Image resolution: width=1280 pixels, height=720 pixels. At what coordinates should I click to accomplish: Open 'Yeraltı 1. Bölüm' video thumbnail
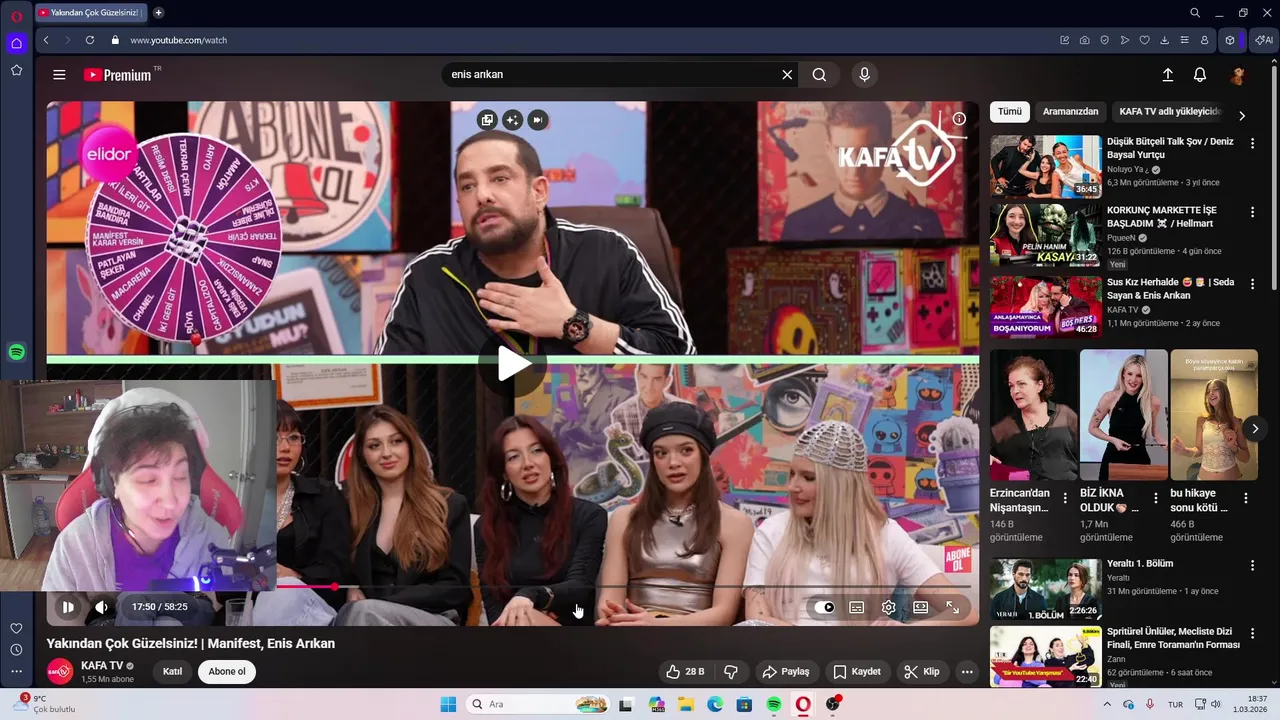(1045, 589)
